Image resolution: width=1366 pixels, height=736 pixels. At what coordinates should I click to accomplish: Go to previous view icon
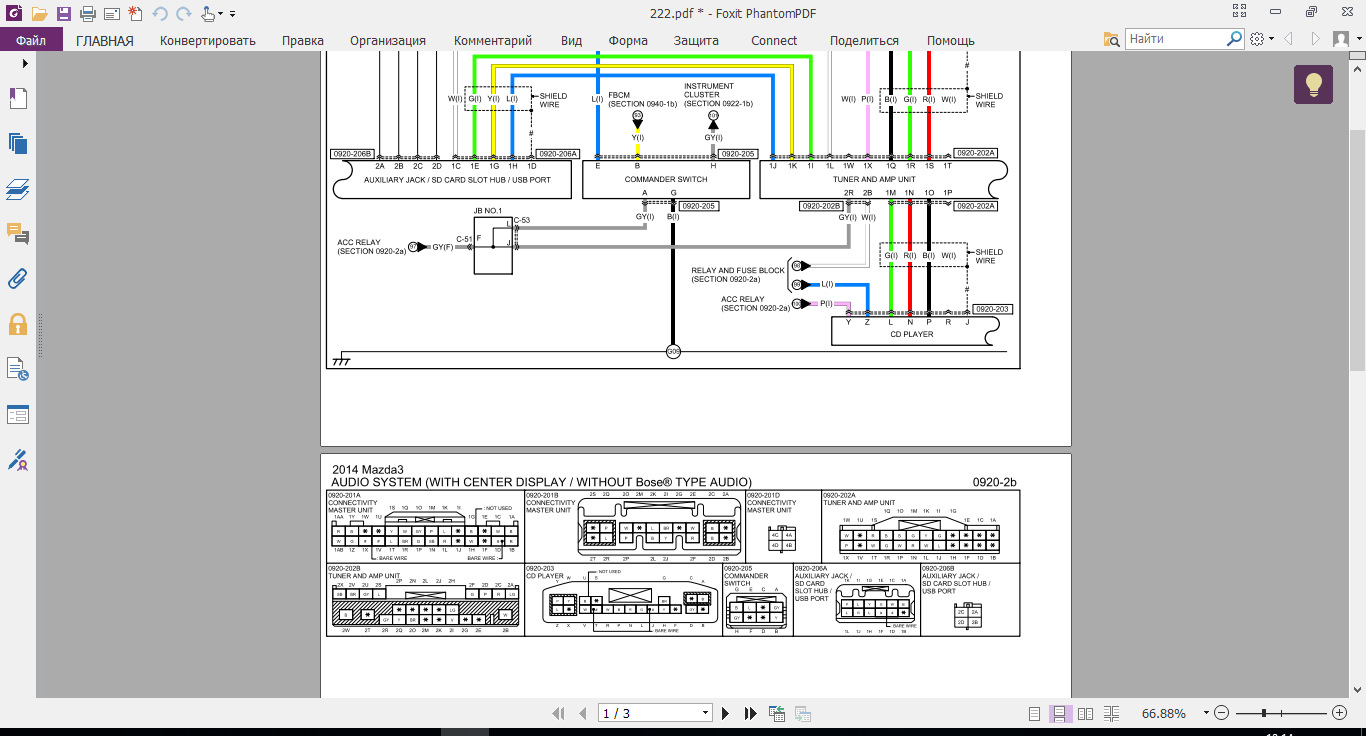point(777,713)
